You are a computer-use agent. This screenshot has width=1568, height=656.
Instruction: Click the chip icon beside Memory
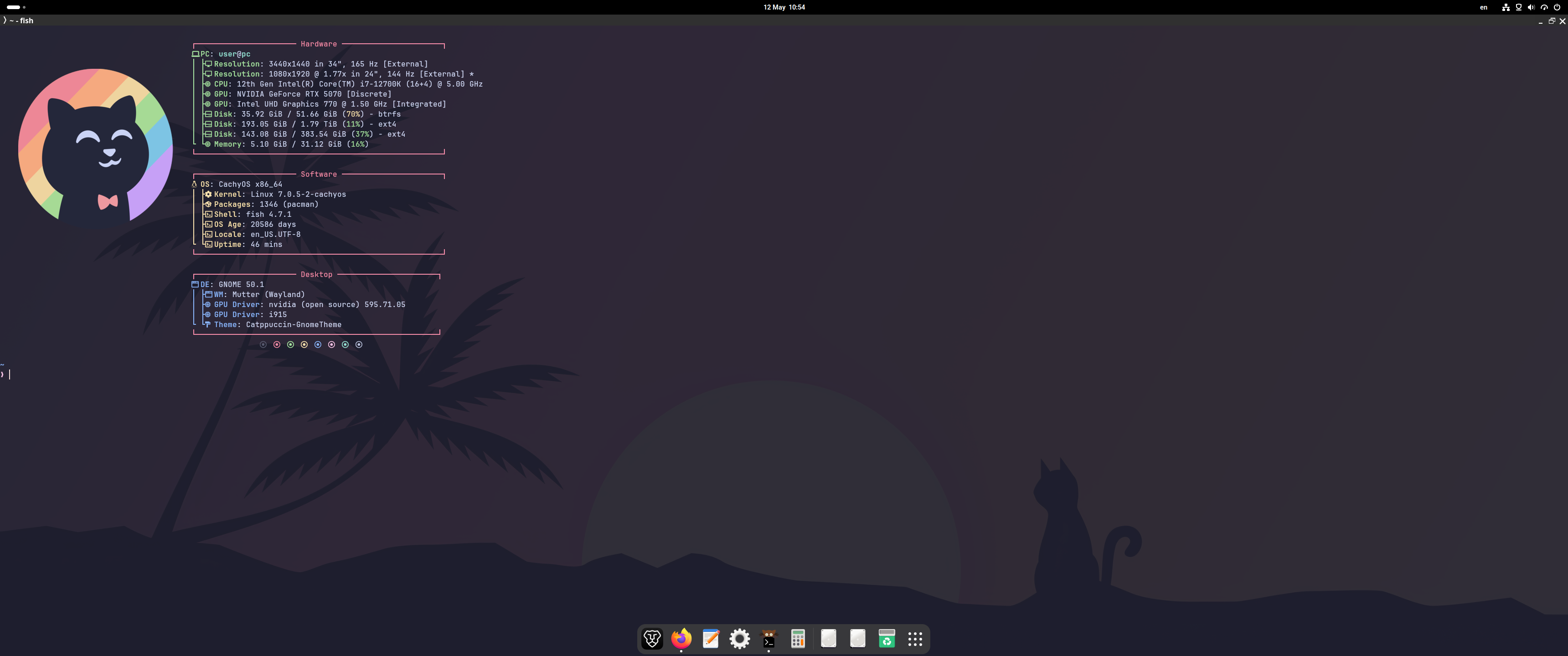(207, 144)
